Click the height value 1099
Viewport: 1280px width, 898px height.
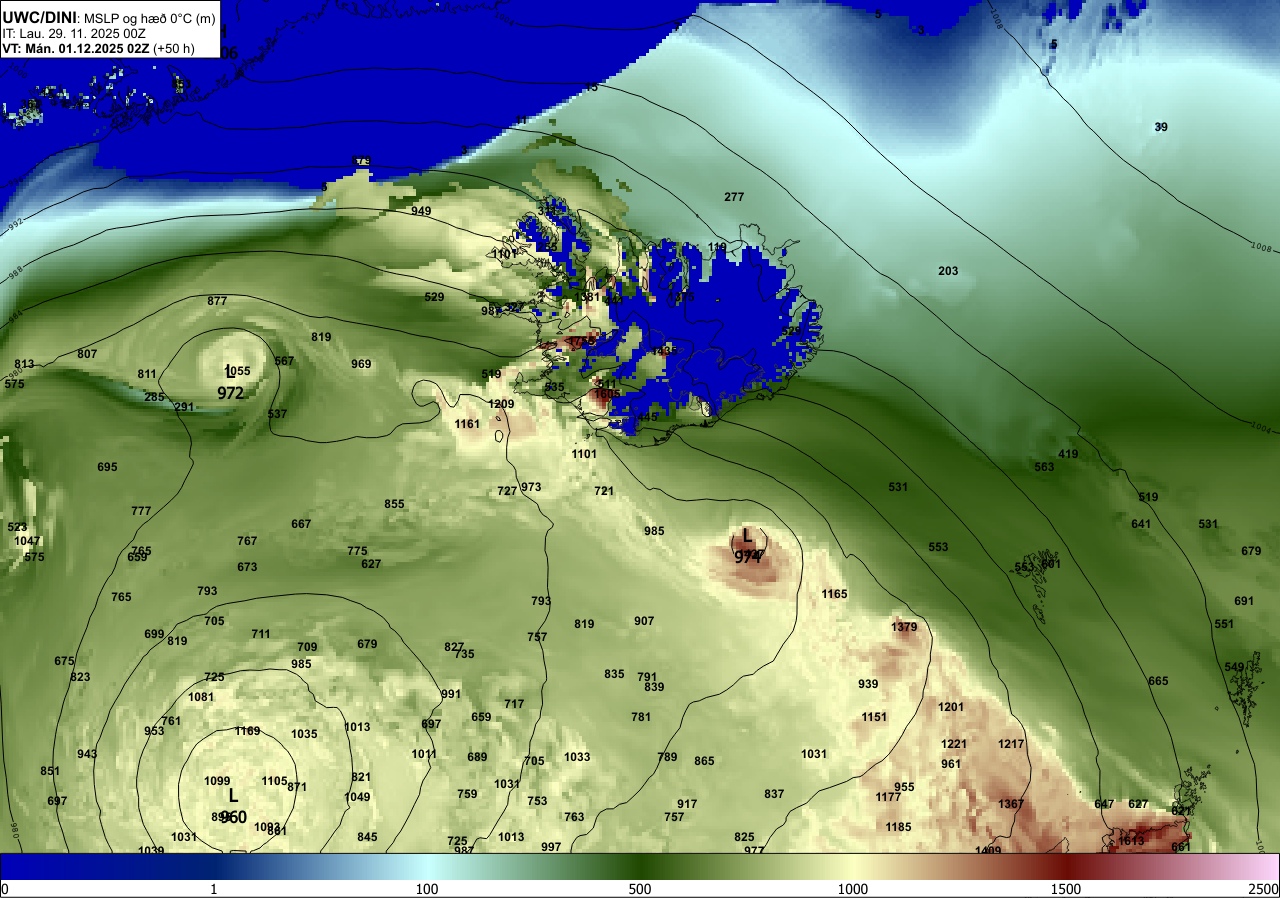point(217,781)
